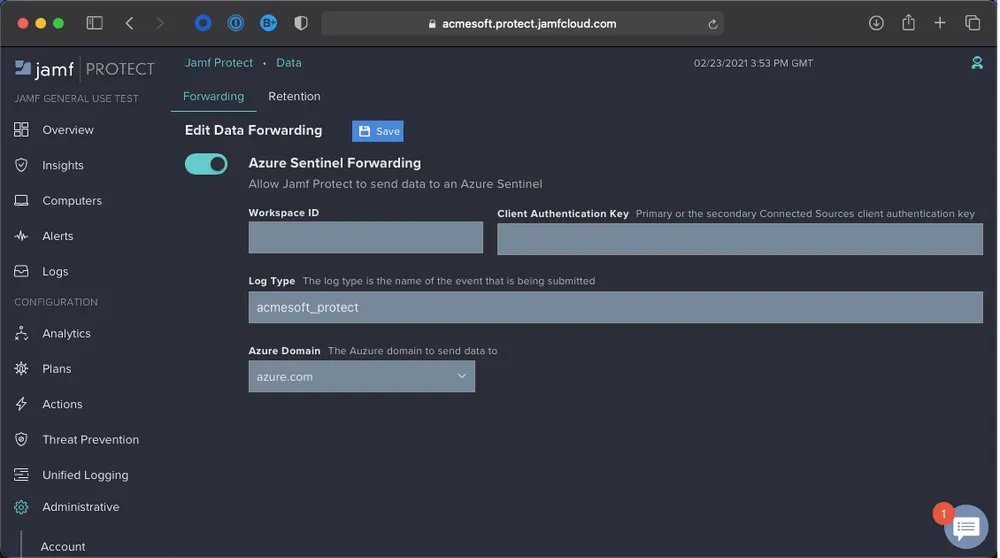The image size is (1000, 558).
Task: Click Administrative in the sidebar
Action: click(x=80, y=507)
